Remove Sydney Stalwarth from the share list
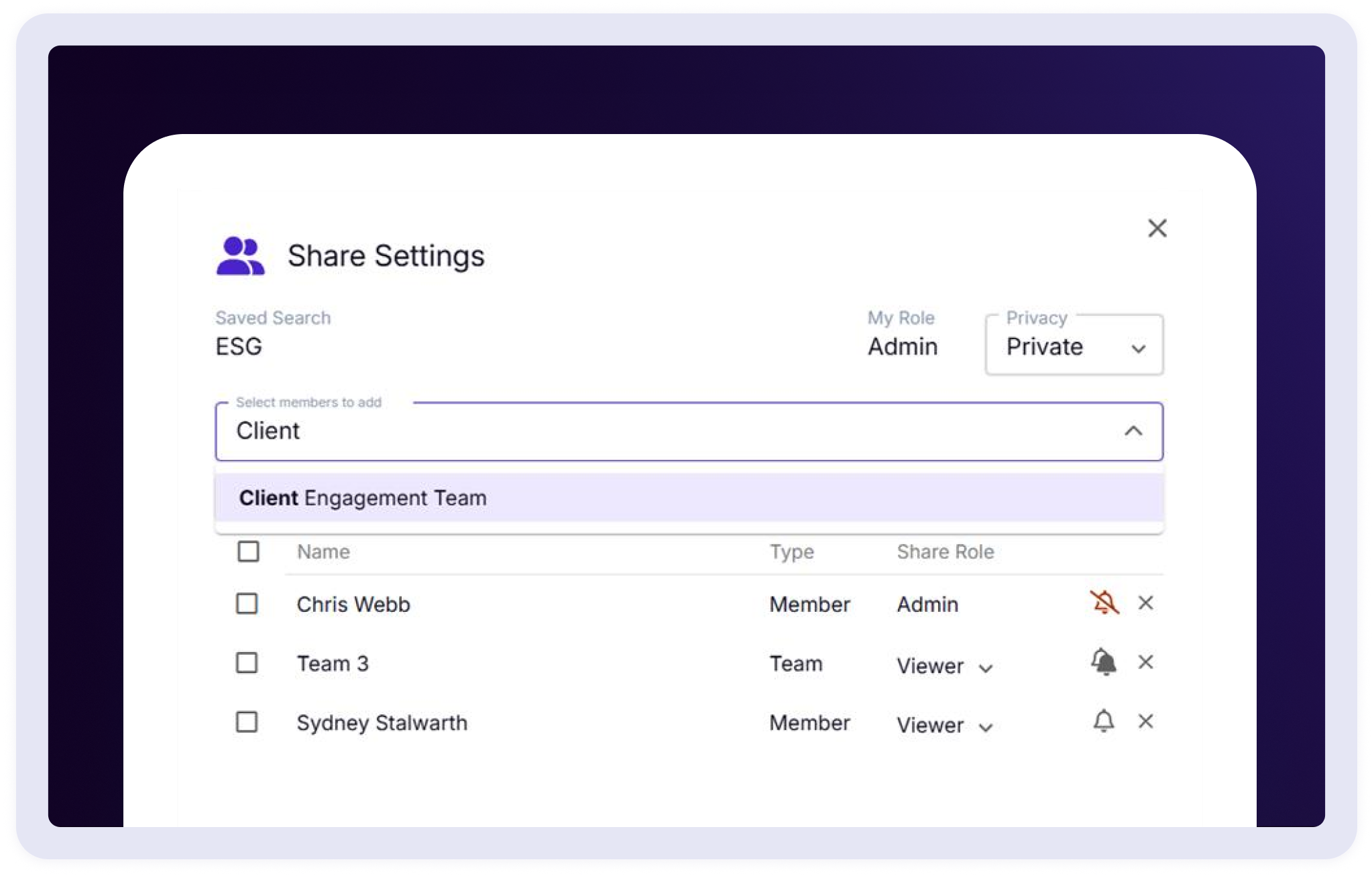Image resolution: width=1372 pixels, height=876 pixels. point(1145,721)
